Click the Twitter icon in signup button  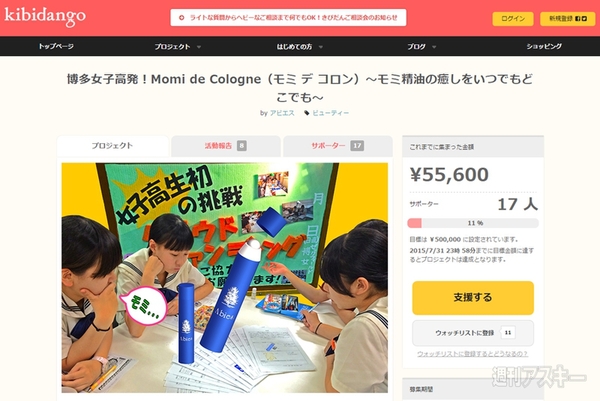(584, 18)
